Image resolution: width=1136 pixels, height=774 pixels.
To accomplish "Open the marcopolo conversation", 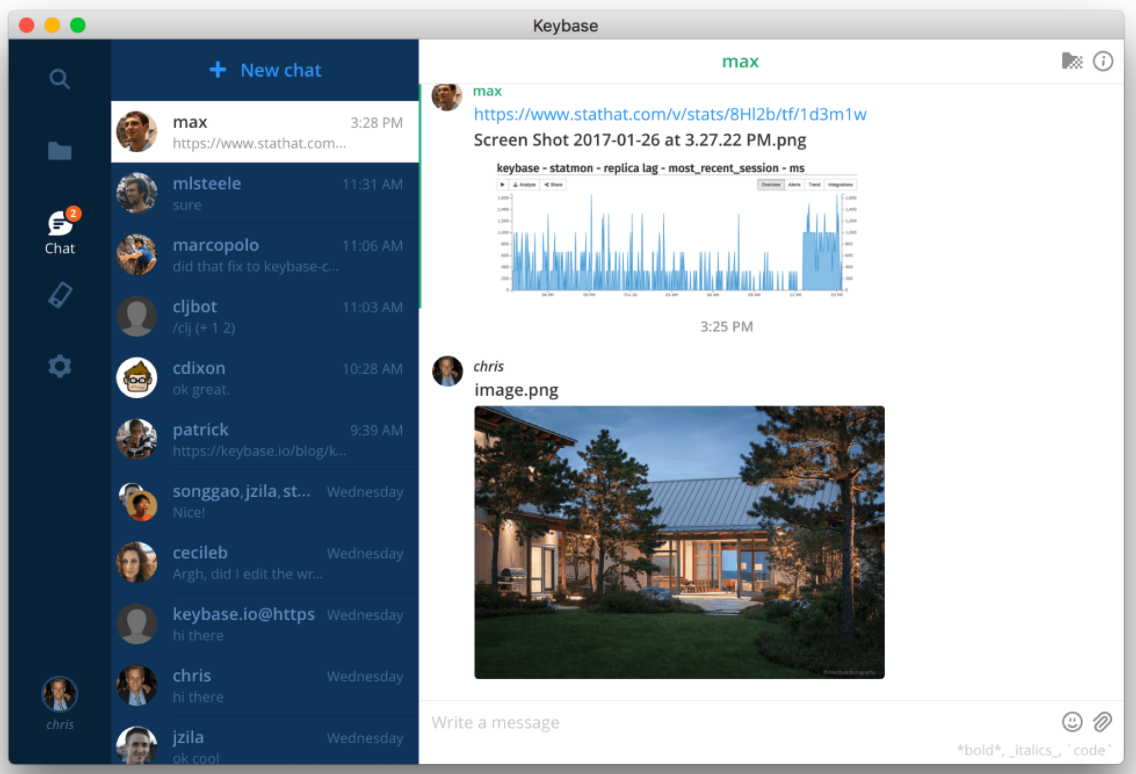I will click(265, 254).
